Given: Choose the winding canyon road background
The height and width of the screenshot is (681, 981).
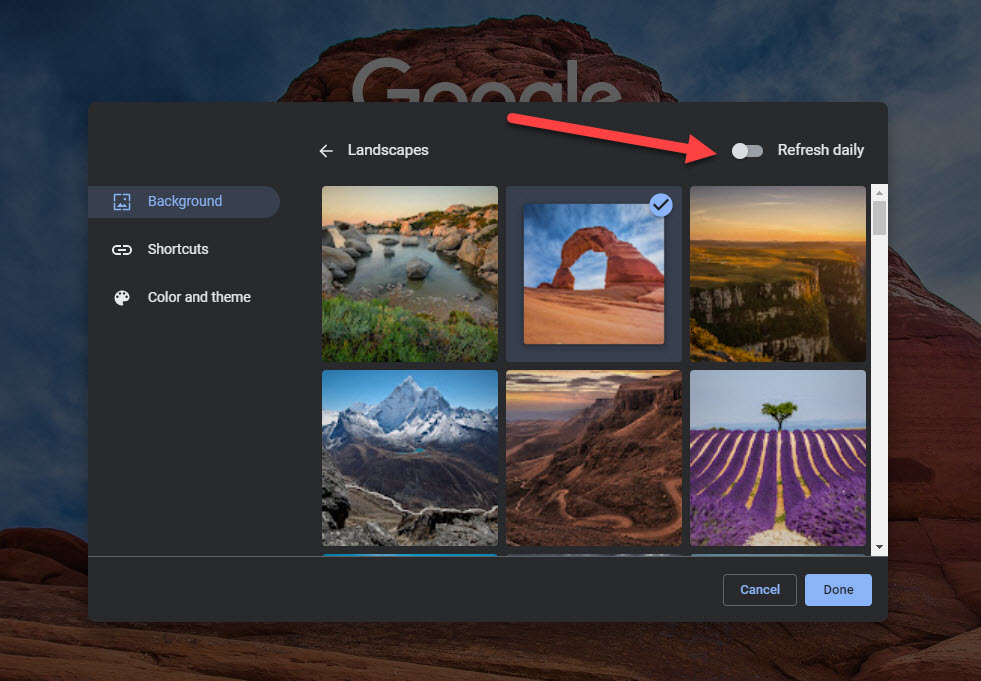Looking at the screenshot, I should coord(593,458).
